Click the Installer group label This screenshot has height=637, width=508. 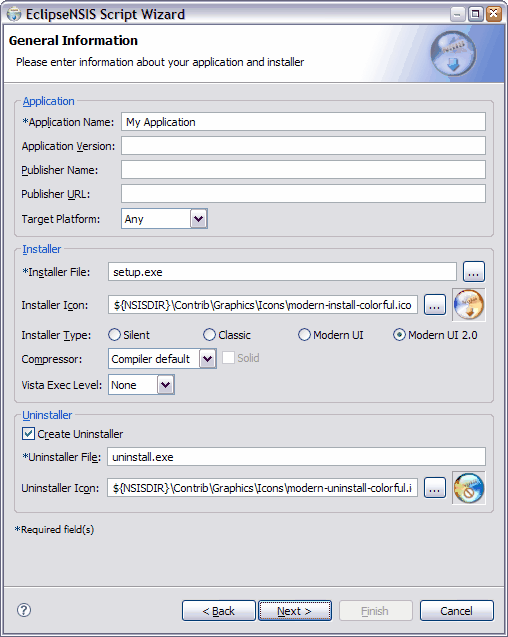pos(42,249)
